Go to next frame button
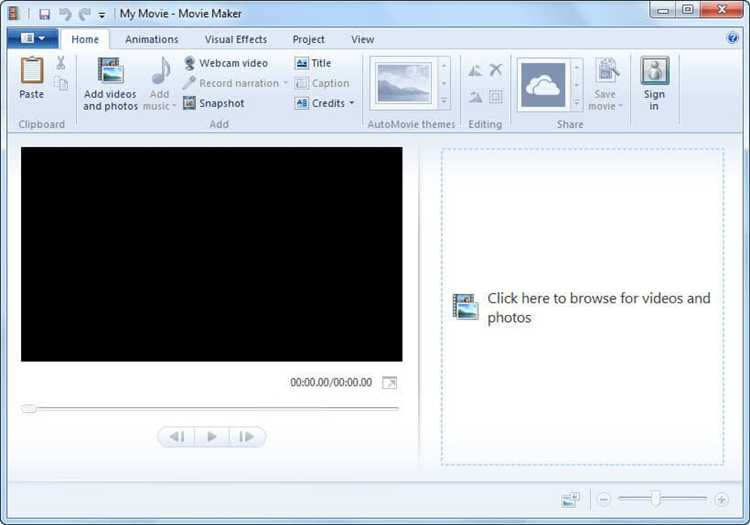750x525 pixels. (247, 437)
